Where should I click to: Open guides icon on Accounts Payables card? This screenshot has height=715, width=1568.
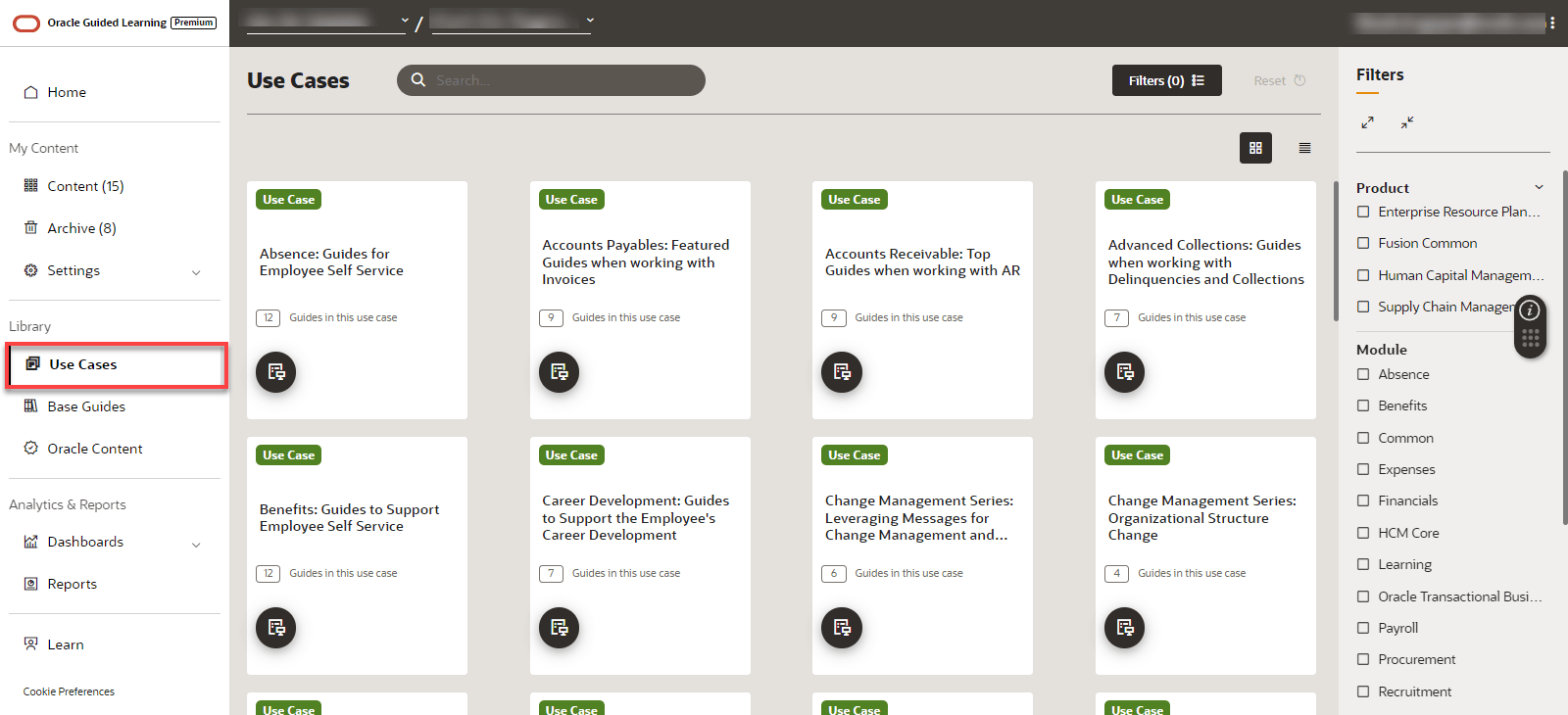(560, 372)
